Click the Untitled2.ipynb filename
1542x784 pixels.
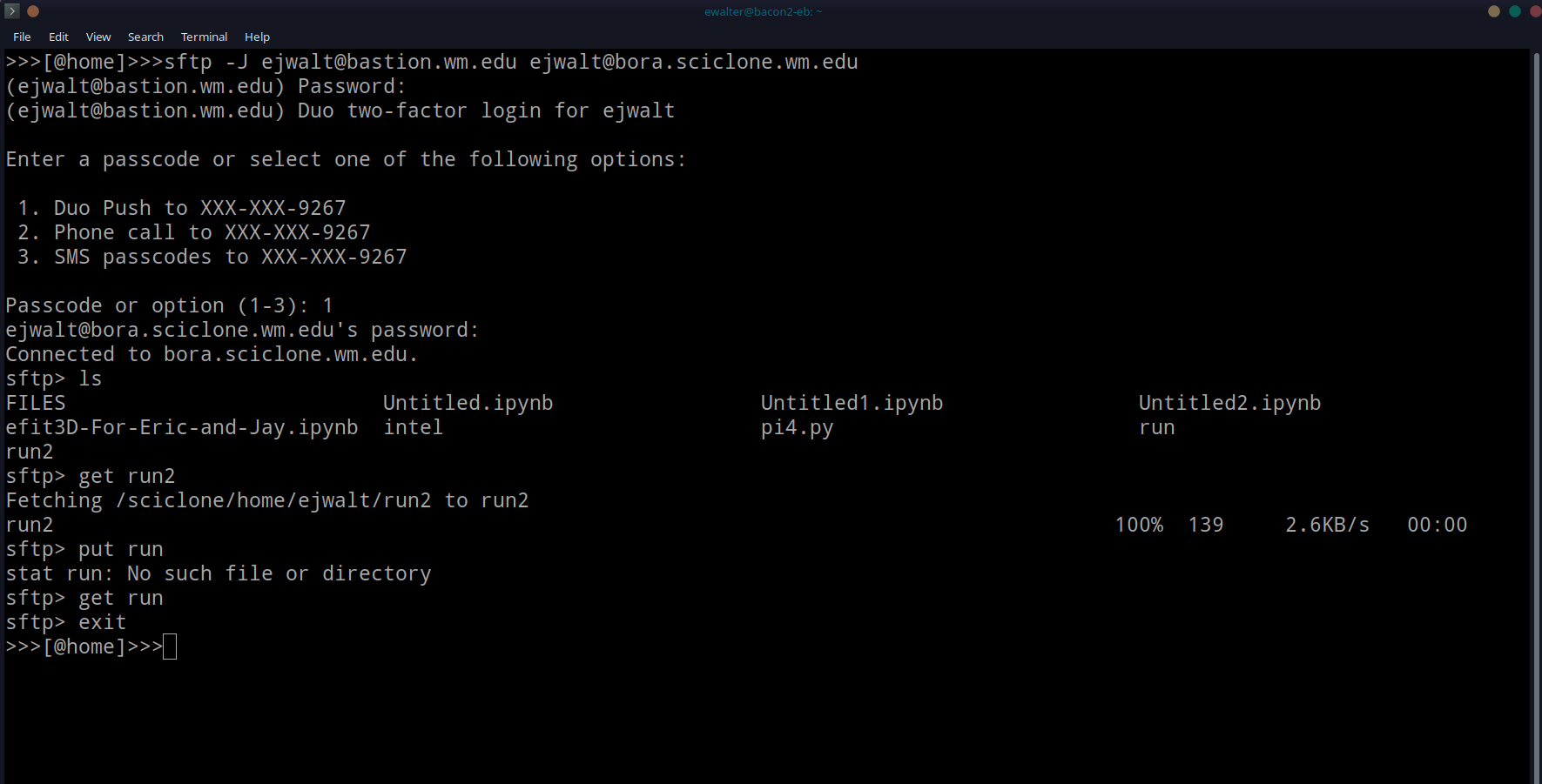pos(1229,403)
